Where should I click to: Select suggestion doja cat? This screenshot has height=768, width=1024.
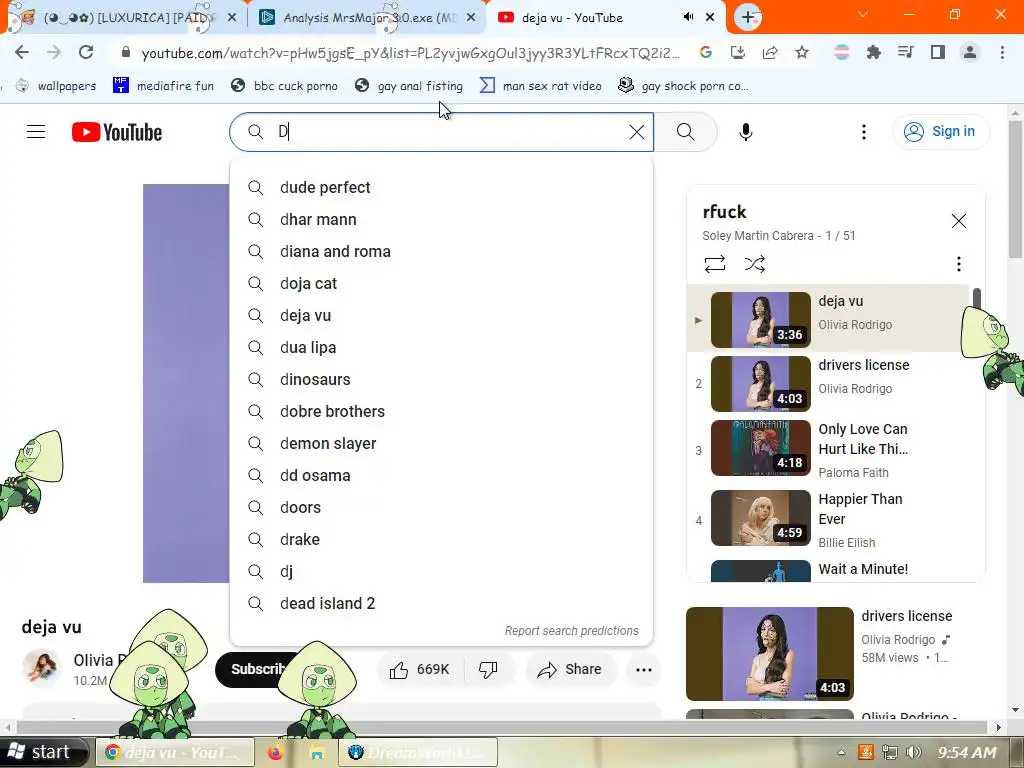(441, 283)
